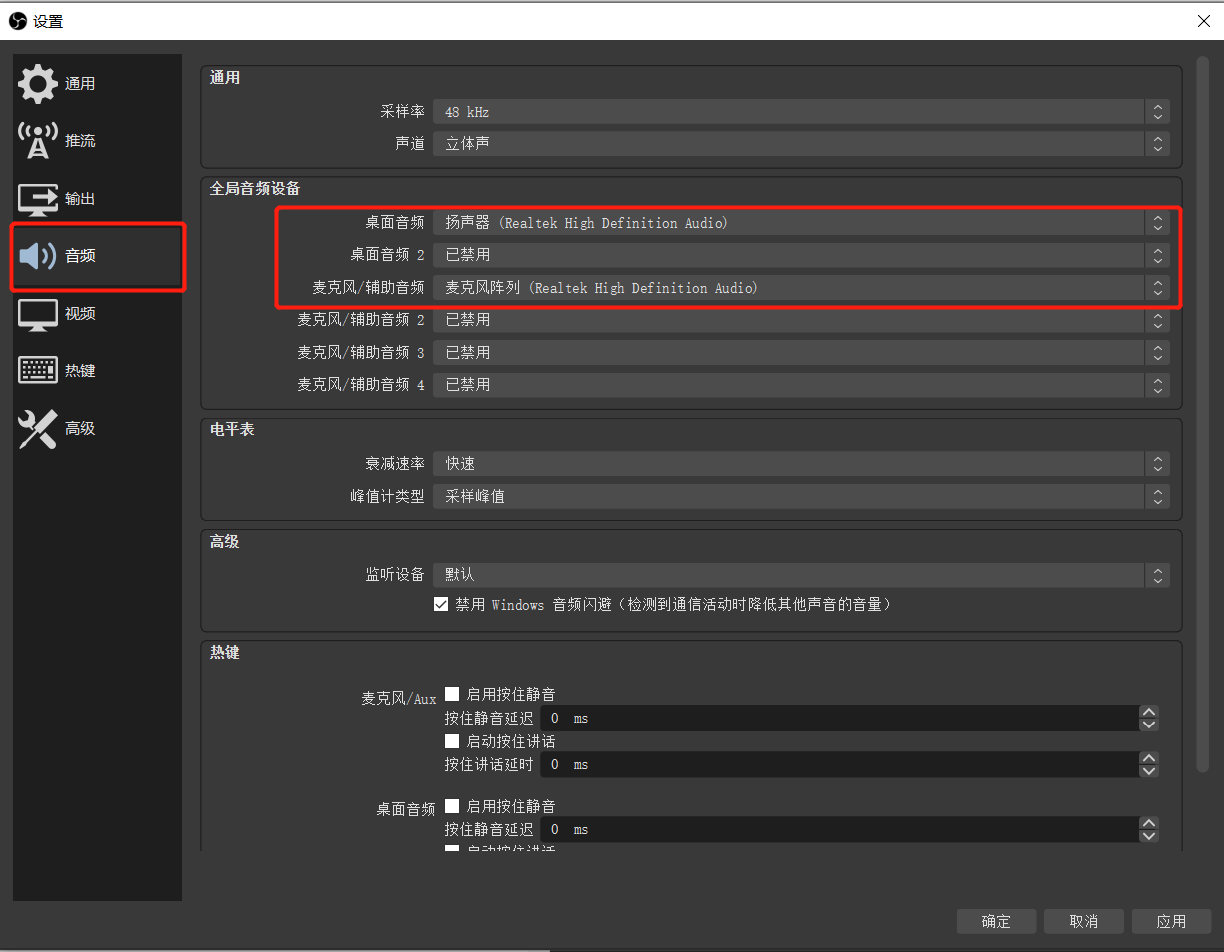The image size is (1224, 952).
Task: Open the 推流 streaming settings icon
Action: point(38,141)
